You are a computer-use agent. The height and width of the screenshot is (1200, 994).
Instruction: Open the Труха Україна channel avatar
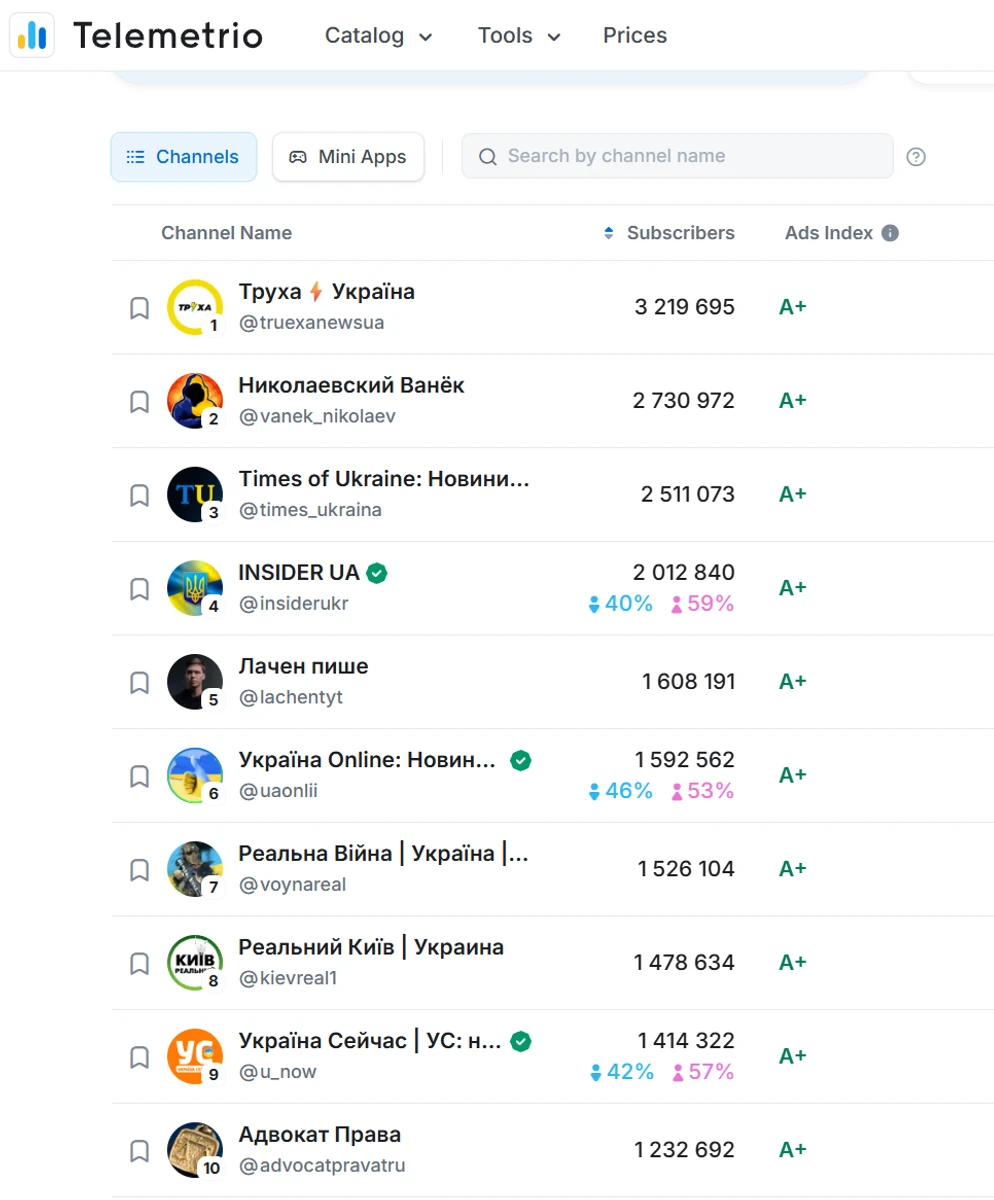194,307
